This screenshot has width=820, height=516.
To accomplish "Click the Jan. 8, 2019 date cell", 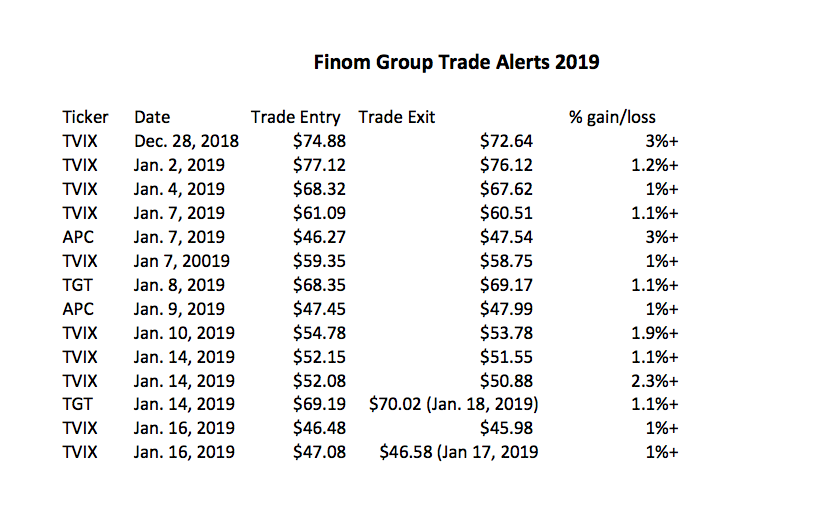I will (x=180, y=285).
